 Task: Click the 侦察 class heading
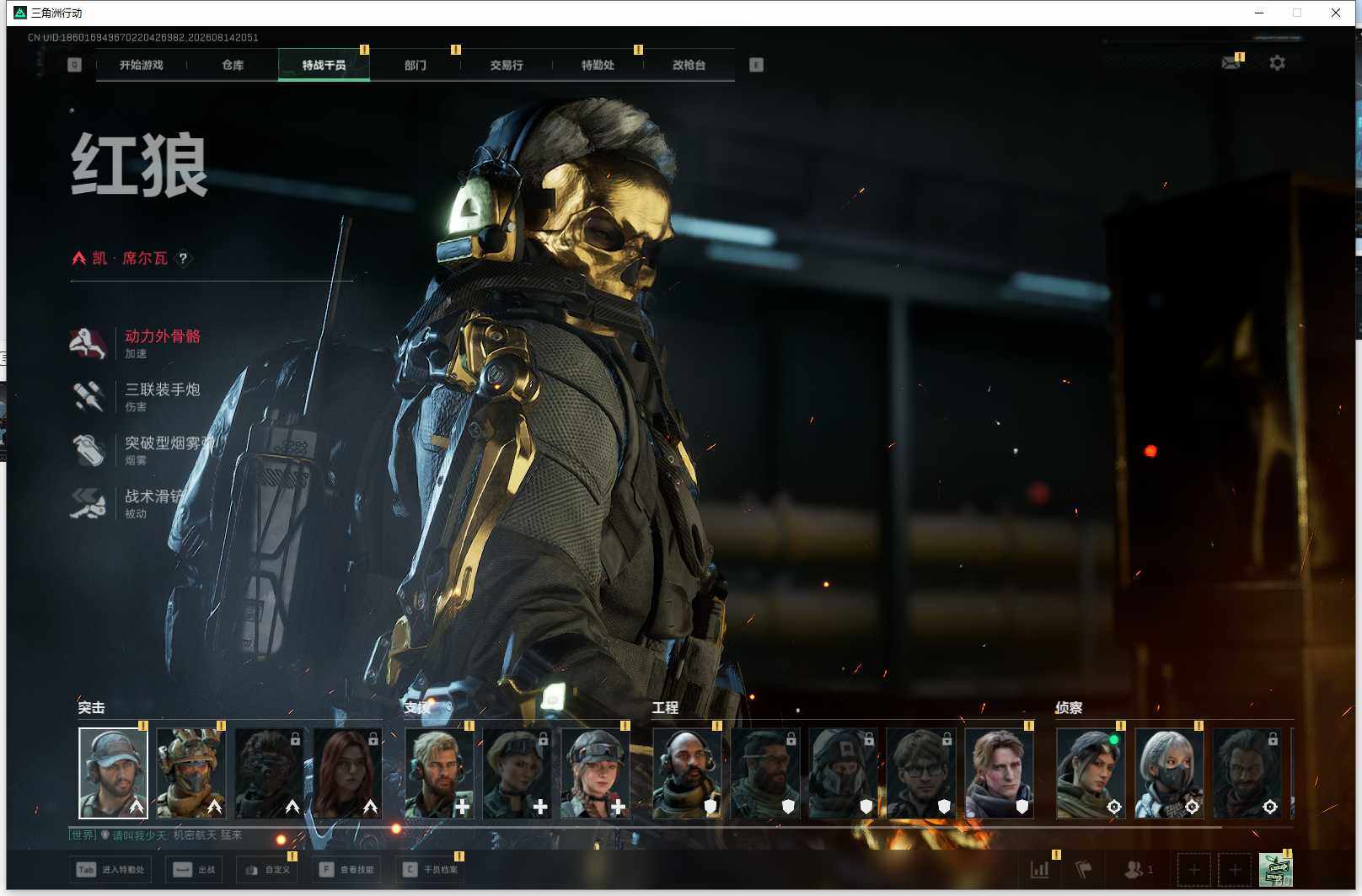(x=1069, y=708)
